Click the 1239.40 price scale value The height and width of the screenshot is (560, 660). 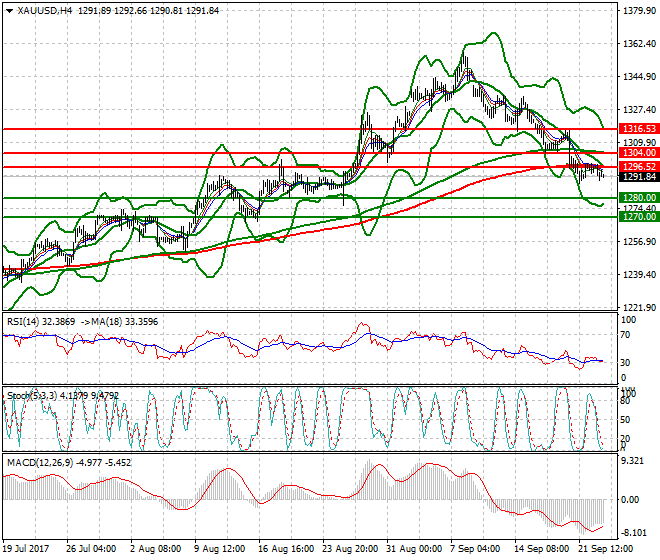(x=639, y=275)
